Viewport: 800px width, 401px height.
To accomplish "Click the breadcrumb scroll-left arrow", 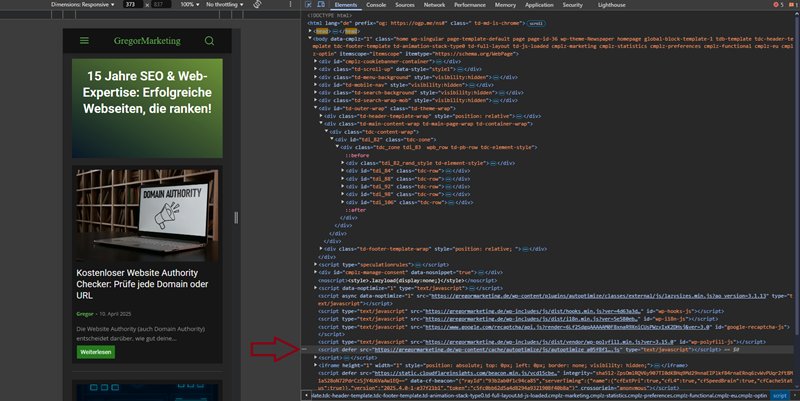I will pos(306,395).
